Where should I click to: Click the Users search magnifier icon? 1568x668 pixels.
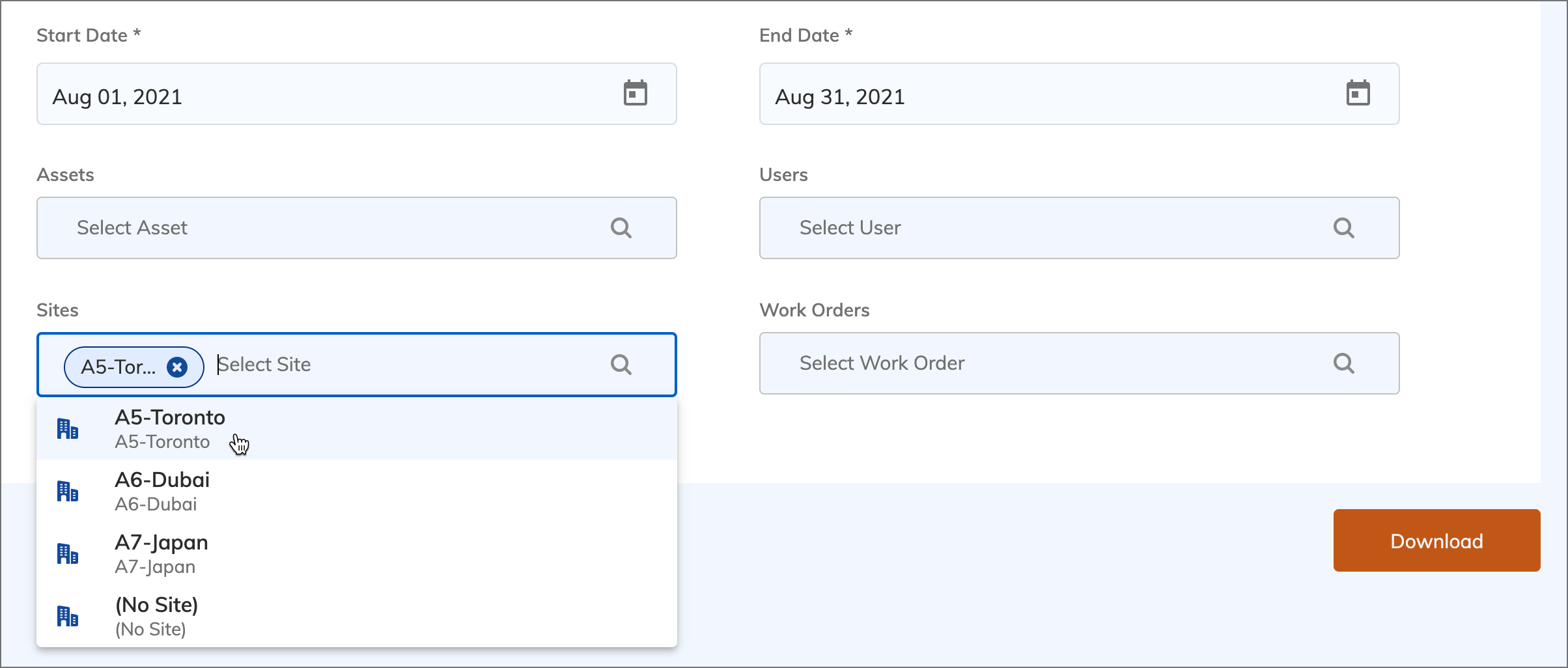coord(1343,228)
